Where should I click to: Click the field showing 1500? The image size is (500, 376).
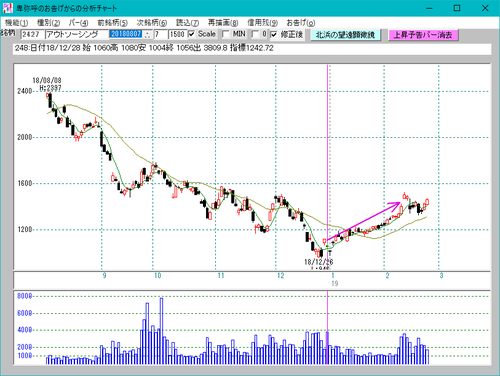coord(177,34)
